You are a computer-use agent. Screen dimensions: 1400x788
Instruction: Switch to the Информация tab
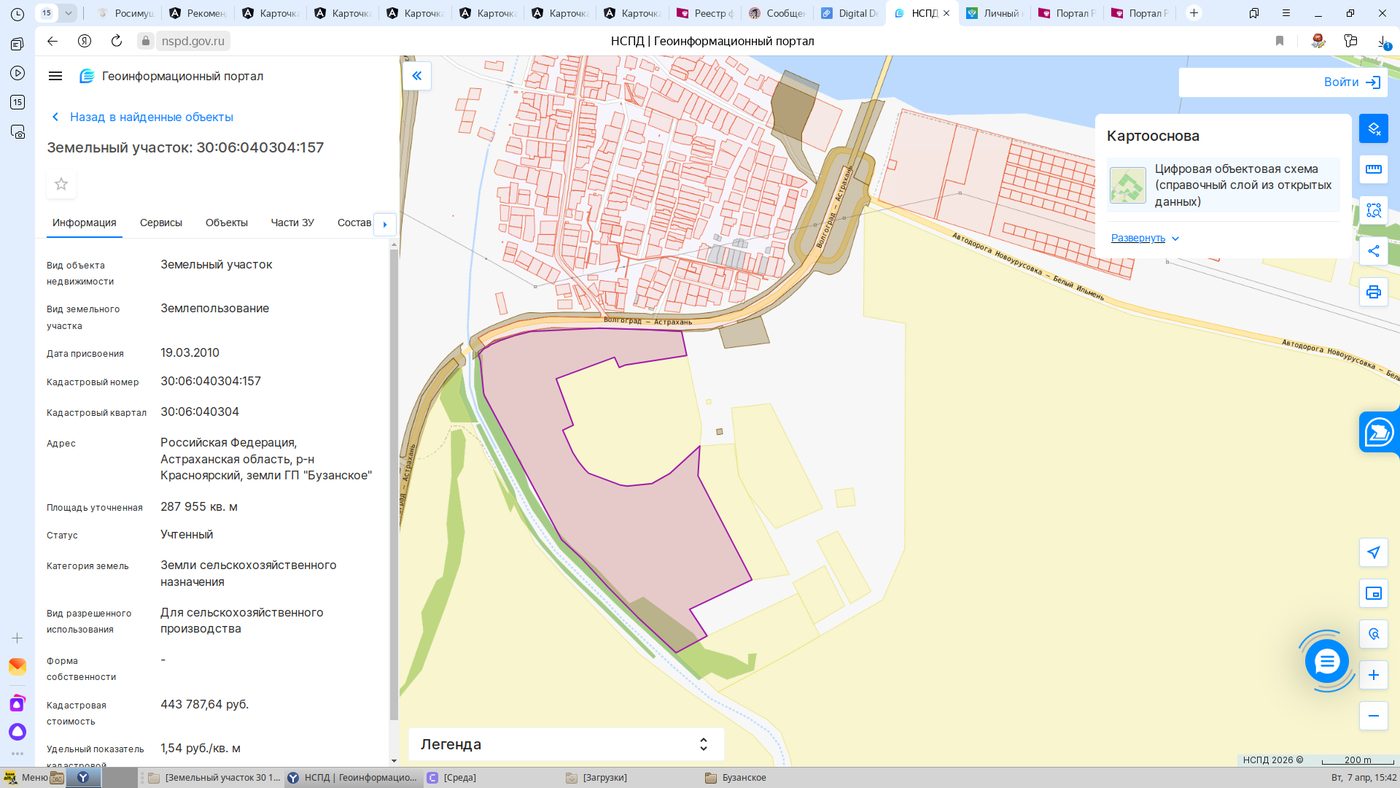[x=84, y=223]
